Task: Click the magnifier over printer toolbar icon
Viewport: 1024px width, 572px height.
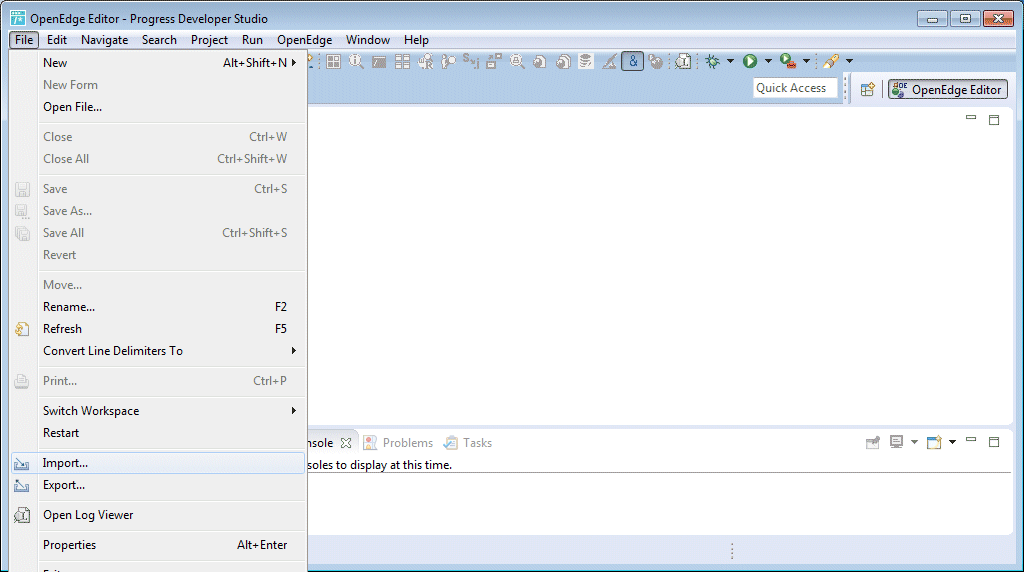Action: 517,62
